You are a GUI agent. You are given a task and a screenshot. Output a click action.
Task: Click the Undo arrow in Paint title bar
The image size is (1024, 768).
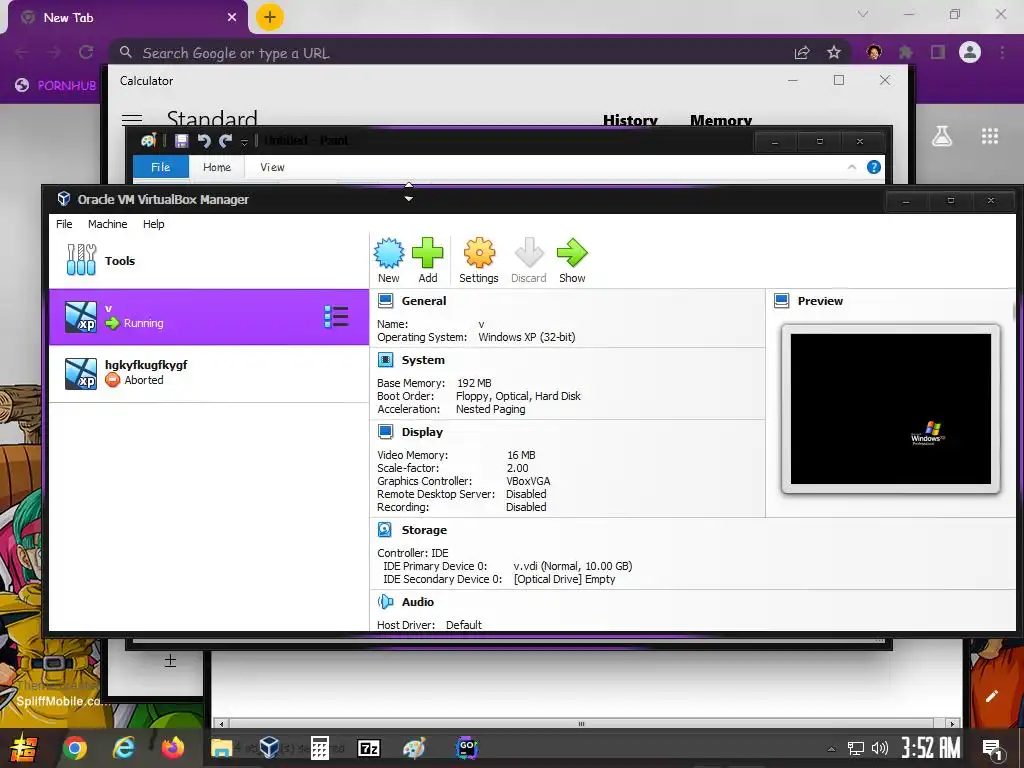[204, 140]
